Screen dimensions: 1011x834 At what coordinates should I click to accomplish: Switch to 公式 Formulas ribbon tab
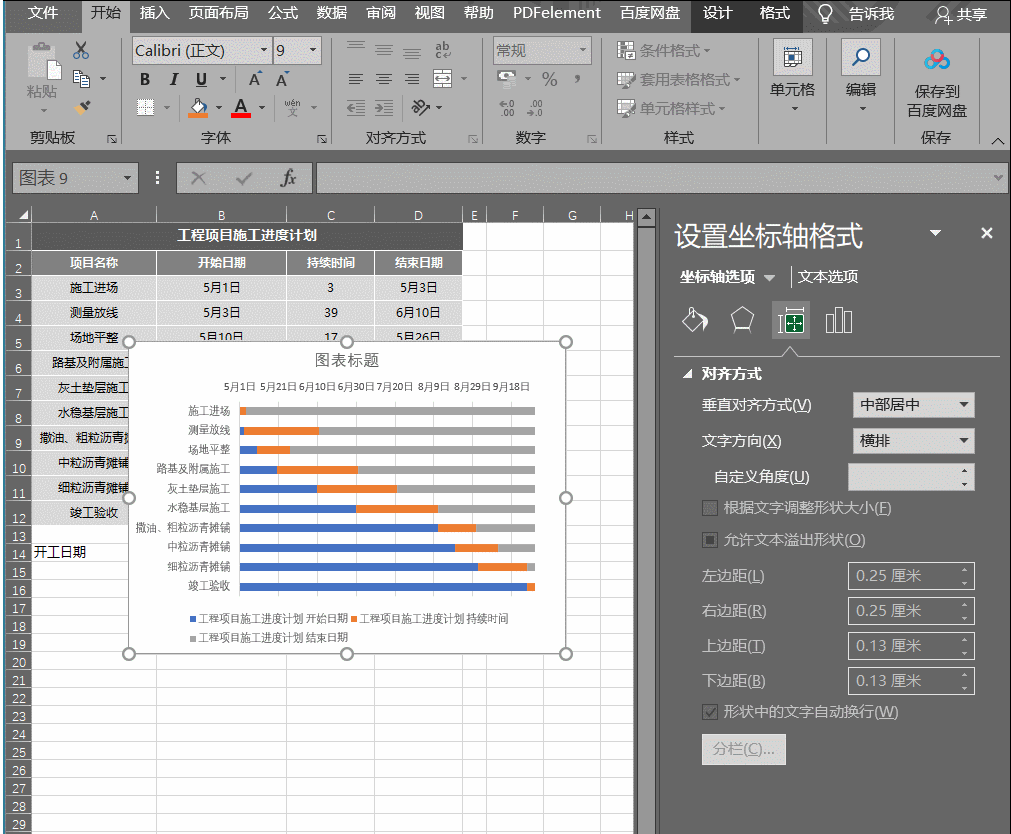(x=283, y=13)
